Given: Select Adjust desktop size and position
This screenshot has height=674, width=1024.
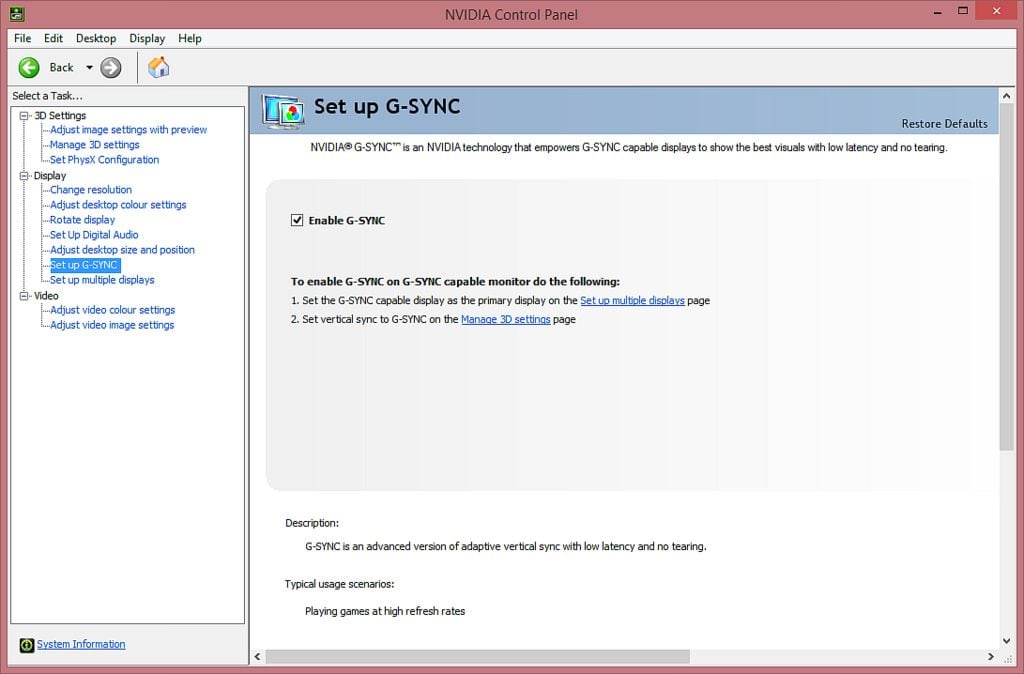Looking at the screenshot, I should pyautogui.click(x=122, y=250).
